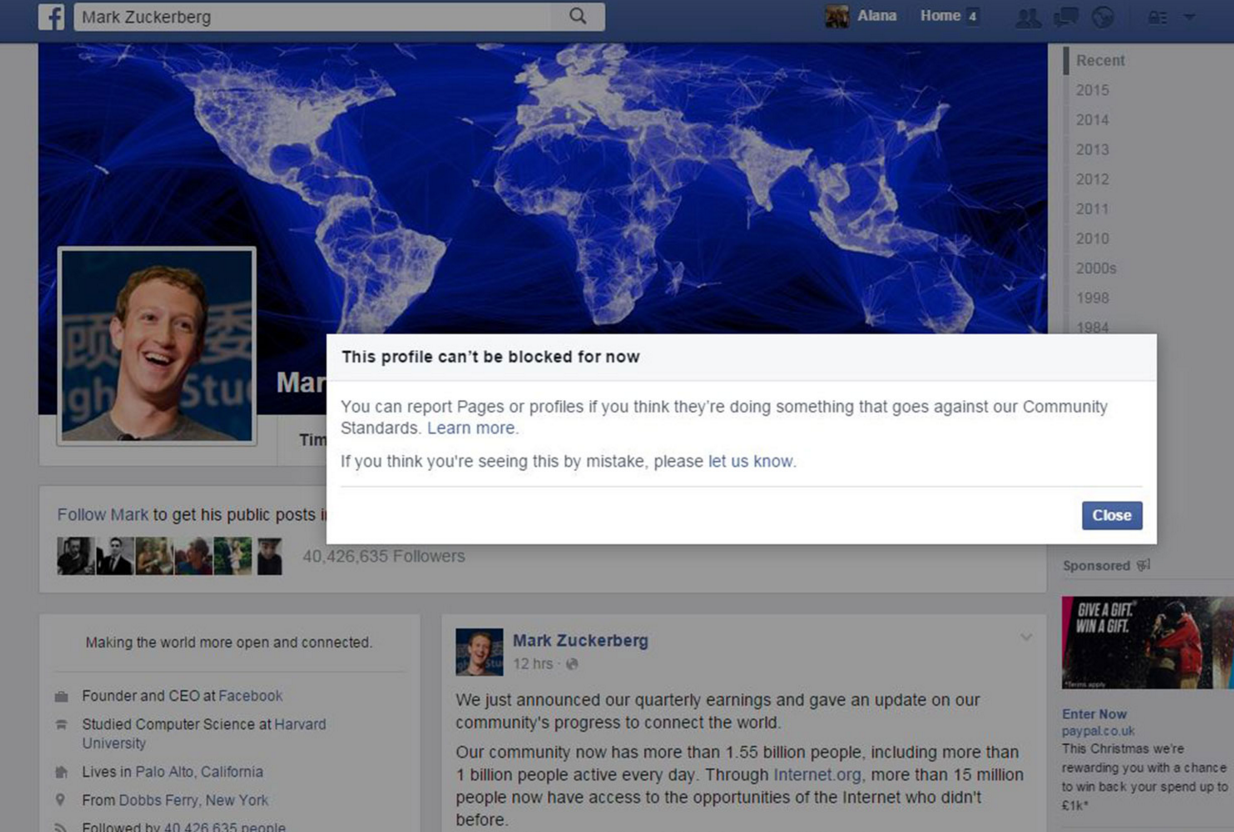
Task: Jump to 2000s in timeline navigator
Action: 1096,268
